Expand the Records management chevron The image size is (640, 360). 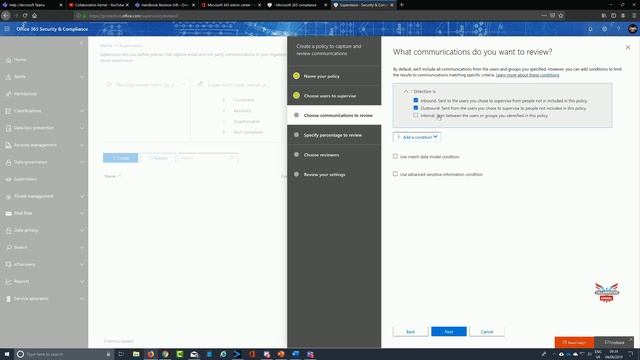tap(82, 145)
